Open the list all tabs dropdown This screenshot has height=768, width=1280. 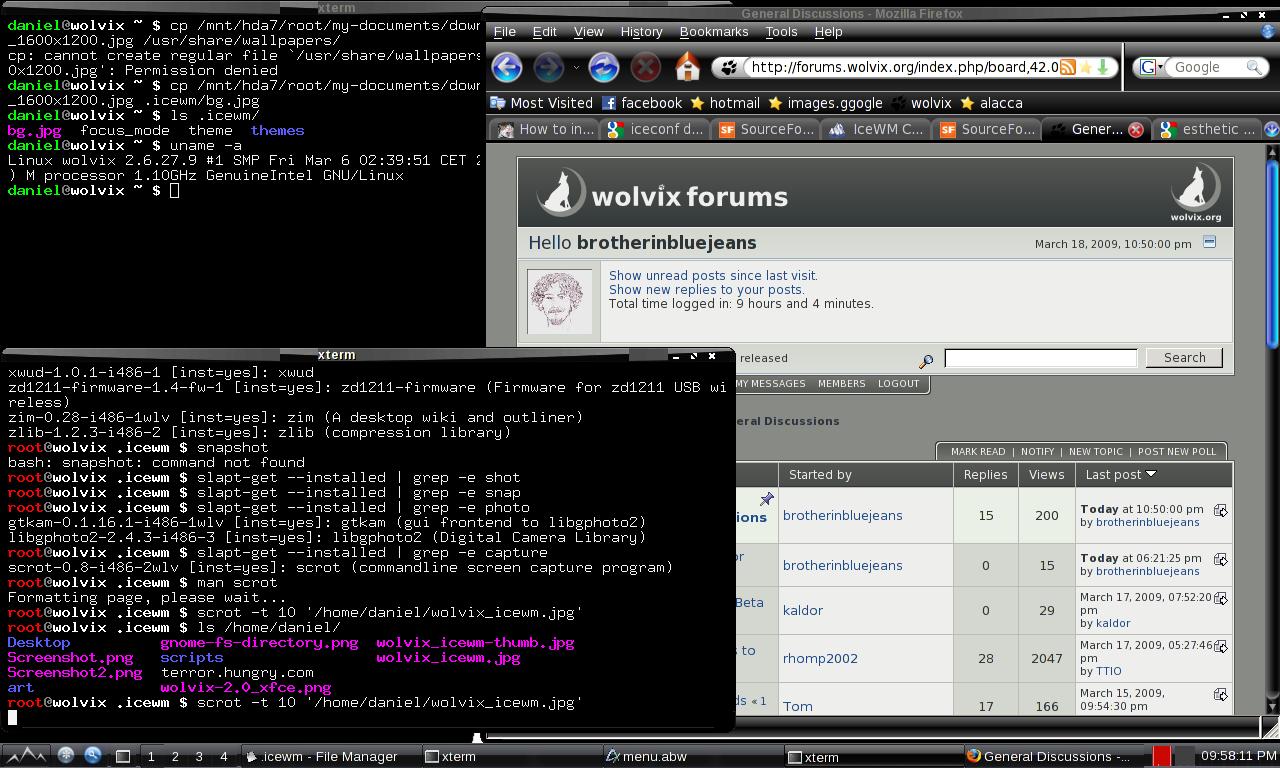coord(1271,129)
